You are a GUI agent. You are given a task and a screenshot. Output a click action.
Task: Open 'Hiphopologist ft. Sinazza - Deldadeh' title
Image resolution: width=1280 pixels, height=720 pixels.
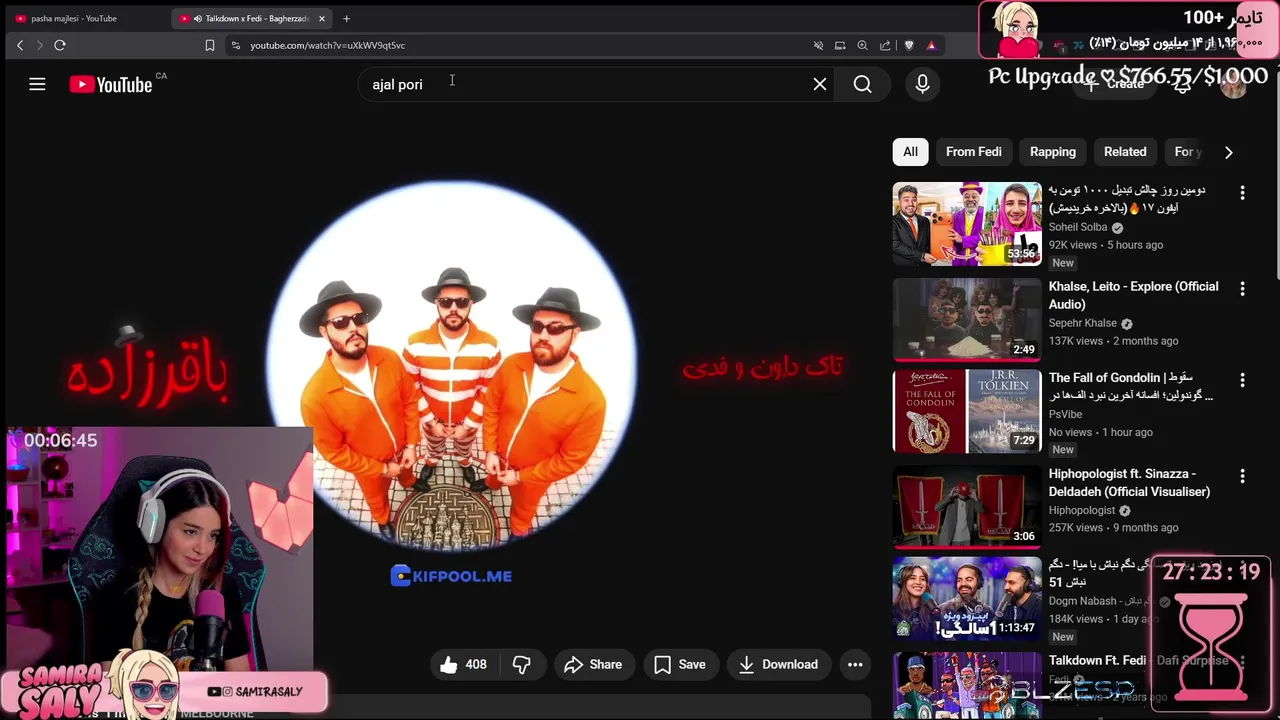(1129, 483)
